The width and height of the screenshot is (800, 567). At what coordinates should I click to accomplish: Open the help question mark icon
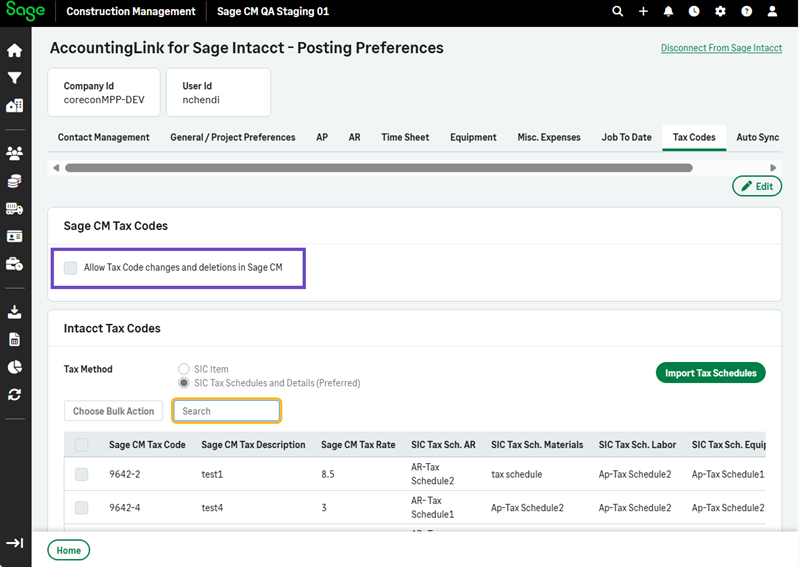(x=746, y=11)
